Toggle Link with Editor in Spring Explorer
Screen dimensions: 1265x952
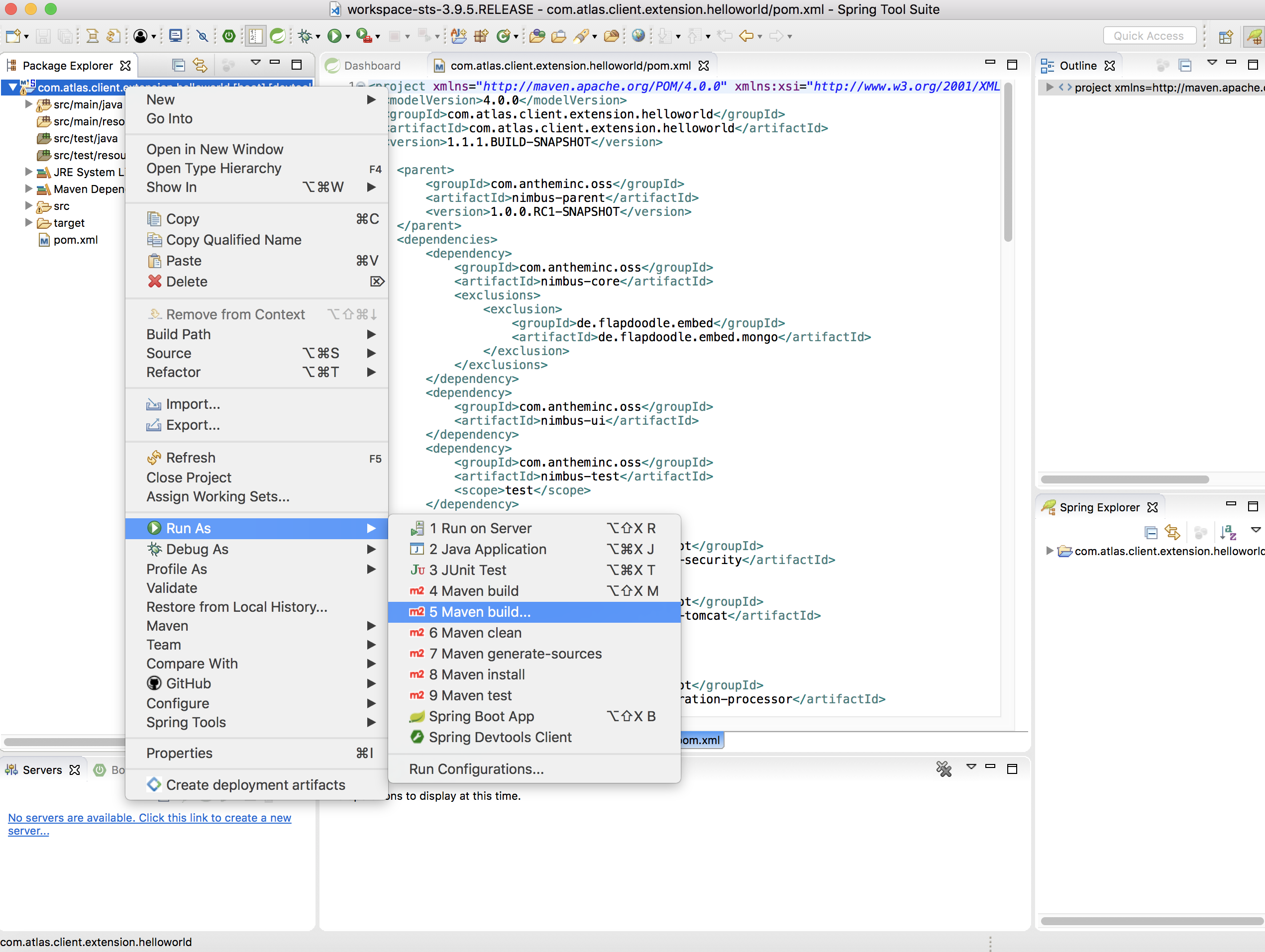[x=1172, y=533]
